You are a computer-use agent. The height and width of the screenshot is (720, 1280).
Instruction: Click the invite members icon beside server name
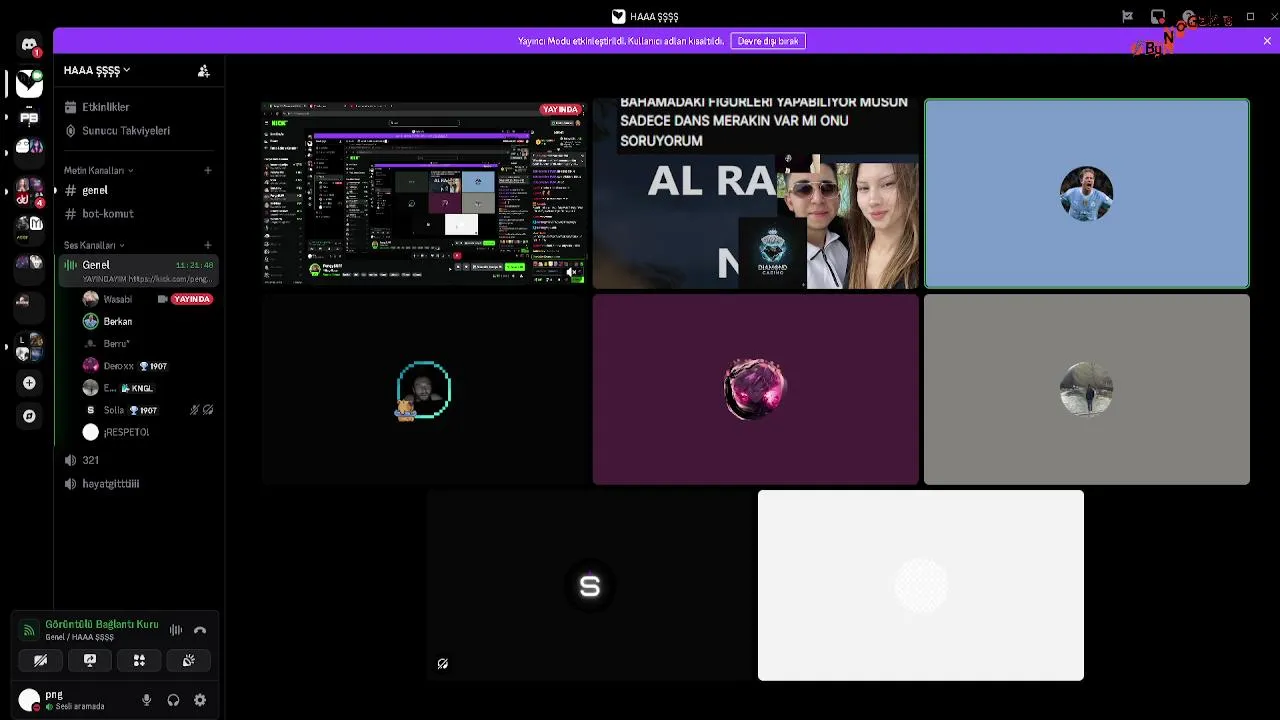[x=203, y=71]
